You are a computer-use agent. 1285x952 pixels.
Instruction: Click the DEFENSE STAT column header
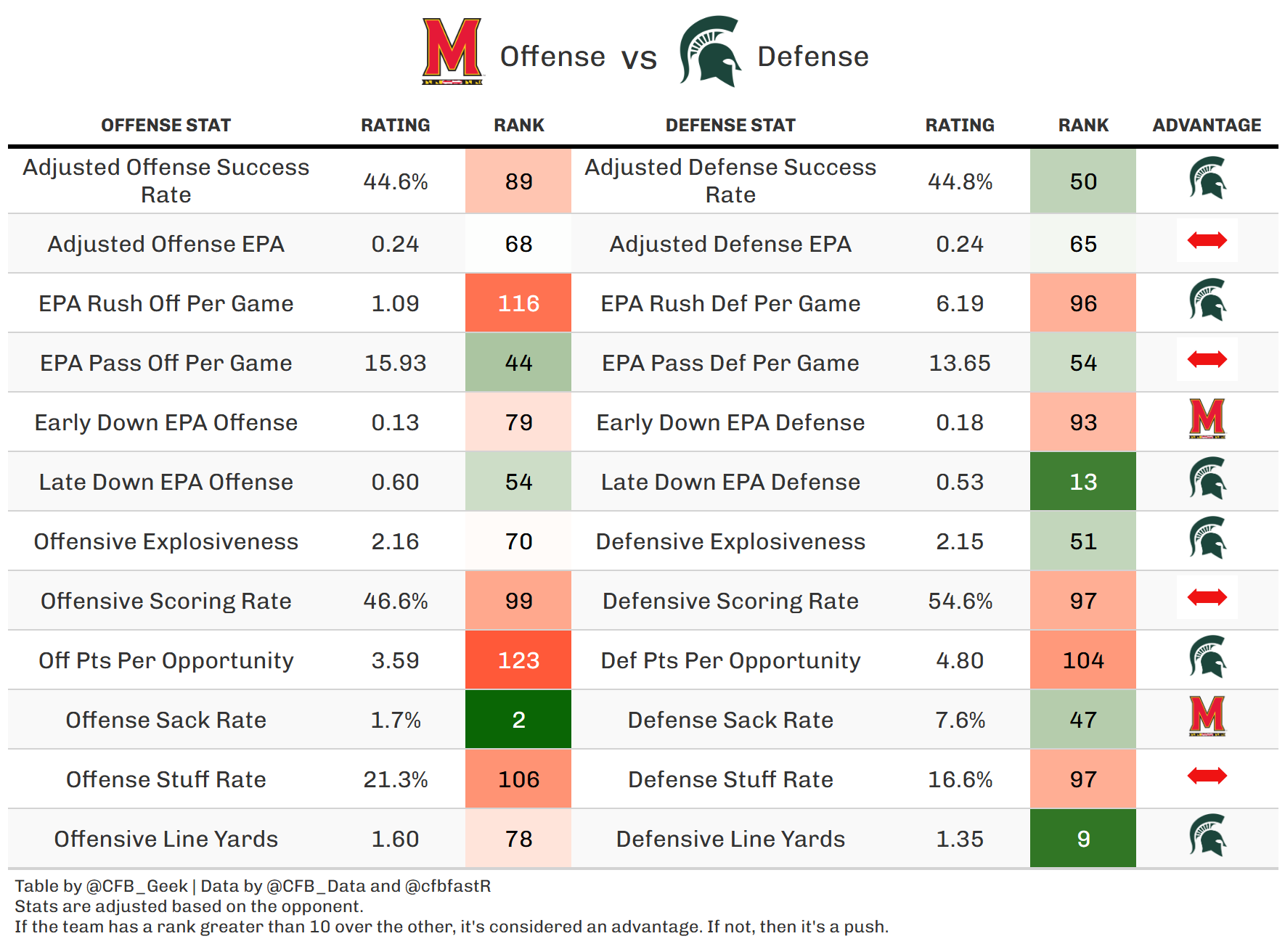click(730, 126)
